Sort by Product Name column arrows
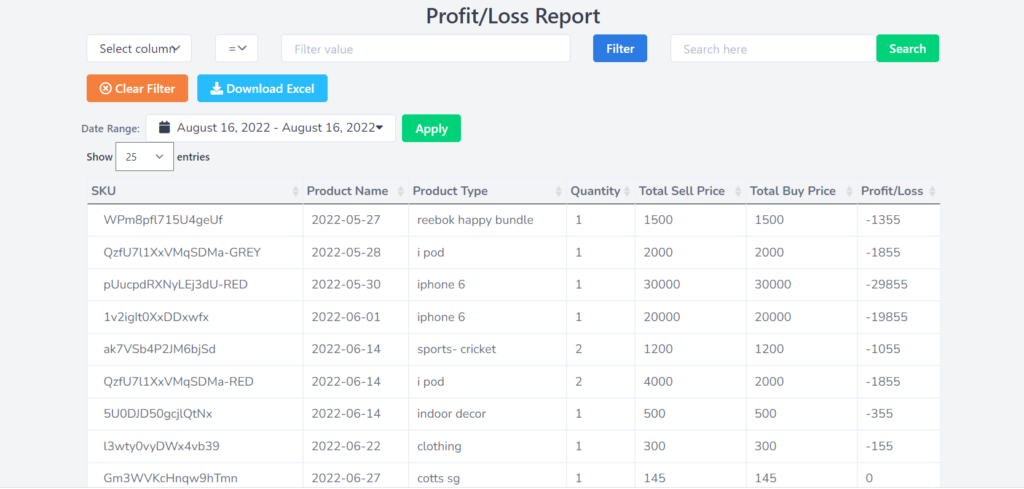Viewport: 1024px width, 489px height. coord(401,191)
